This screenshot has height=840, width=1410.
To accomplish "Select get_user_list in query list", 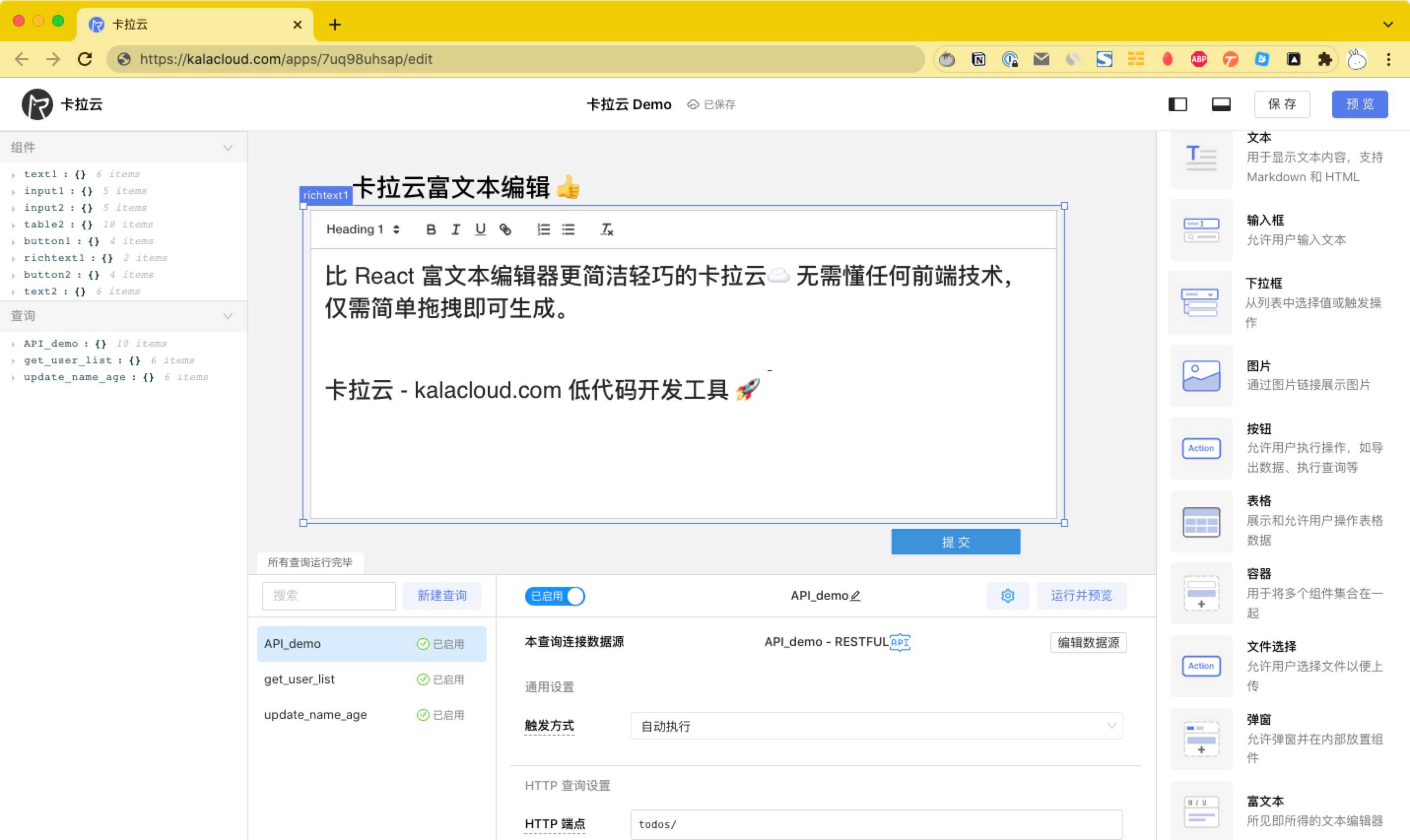I will click(x=371, y=679).
